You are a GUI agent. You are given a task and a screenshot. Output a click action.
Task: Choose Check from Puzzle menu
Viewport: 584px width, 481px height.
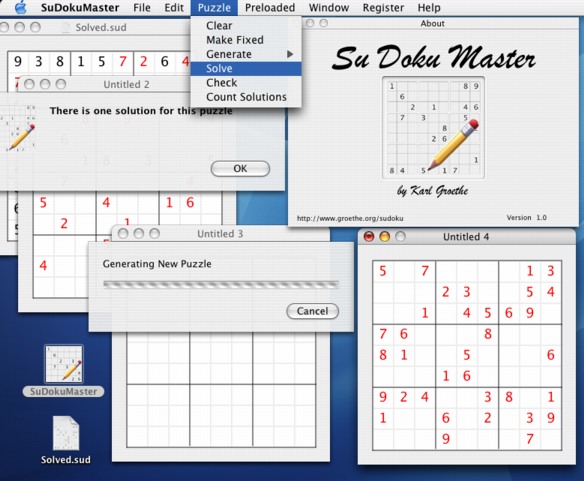246,83
